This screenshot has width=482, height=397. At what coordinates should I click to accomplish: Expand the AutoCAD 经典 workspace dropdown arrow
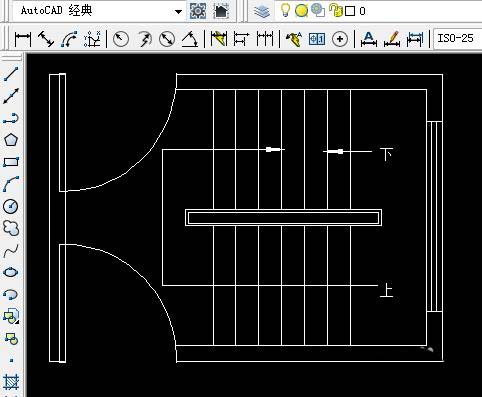point(178,12)
